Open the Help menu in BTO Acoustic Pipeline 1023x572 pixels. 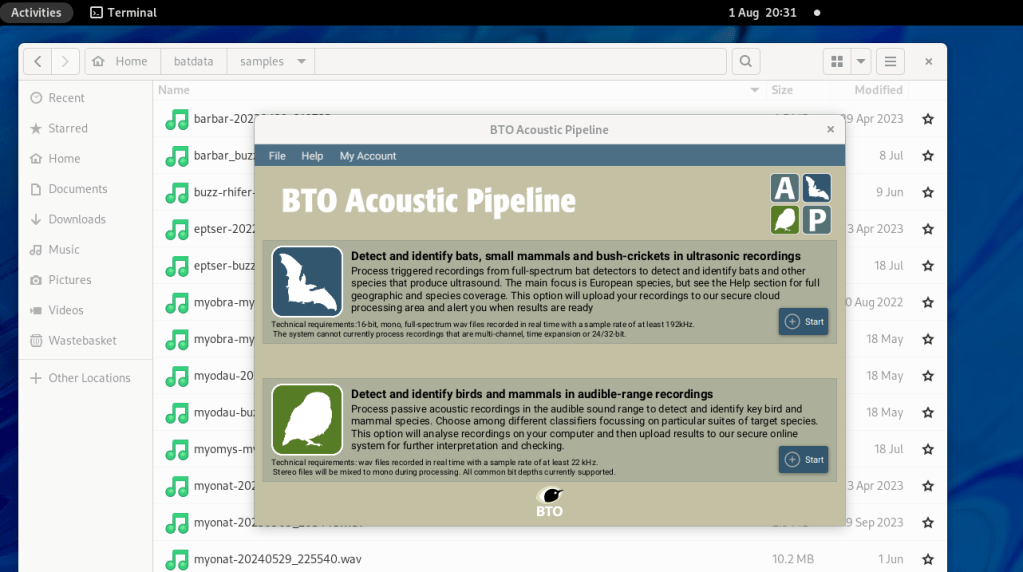(x=312, y=156)
